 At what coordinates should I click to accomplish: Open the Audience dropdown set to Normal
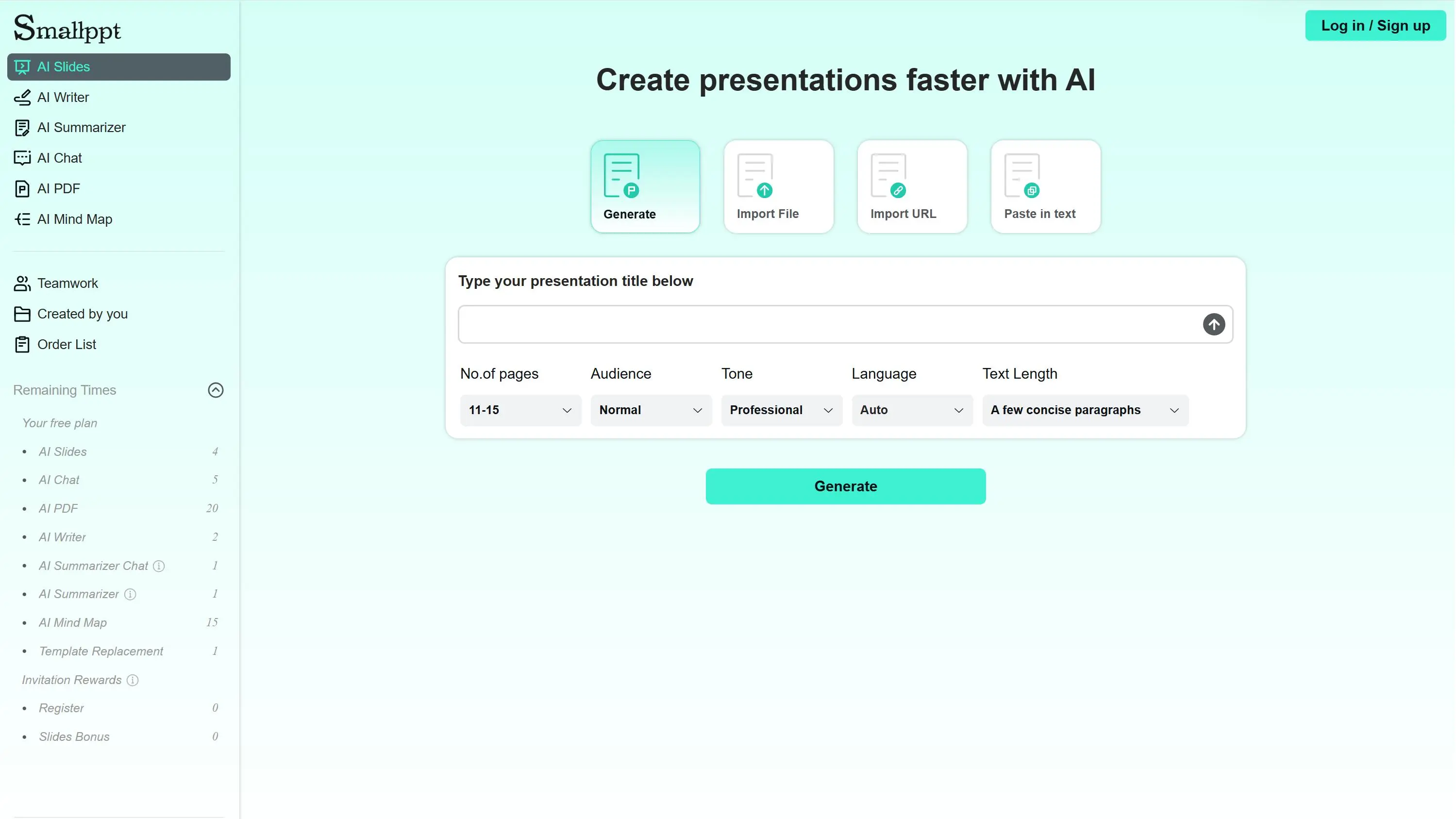click(x=651, y=410)
